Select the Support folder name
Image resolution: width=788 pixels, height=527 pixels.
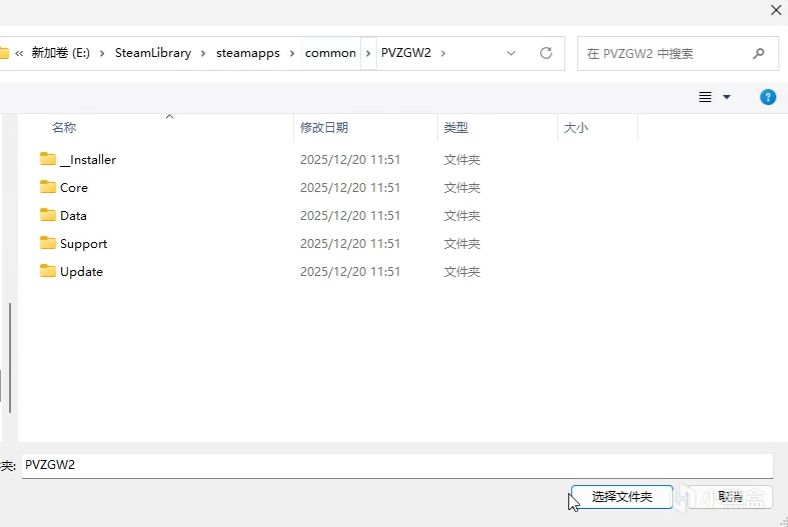[x=83, y=244]
